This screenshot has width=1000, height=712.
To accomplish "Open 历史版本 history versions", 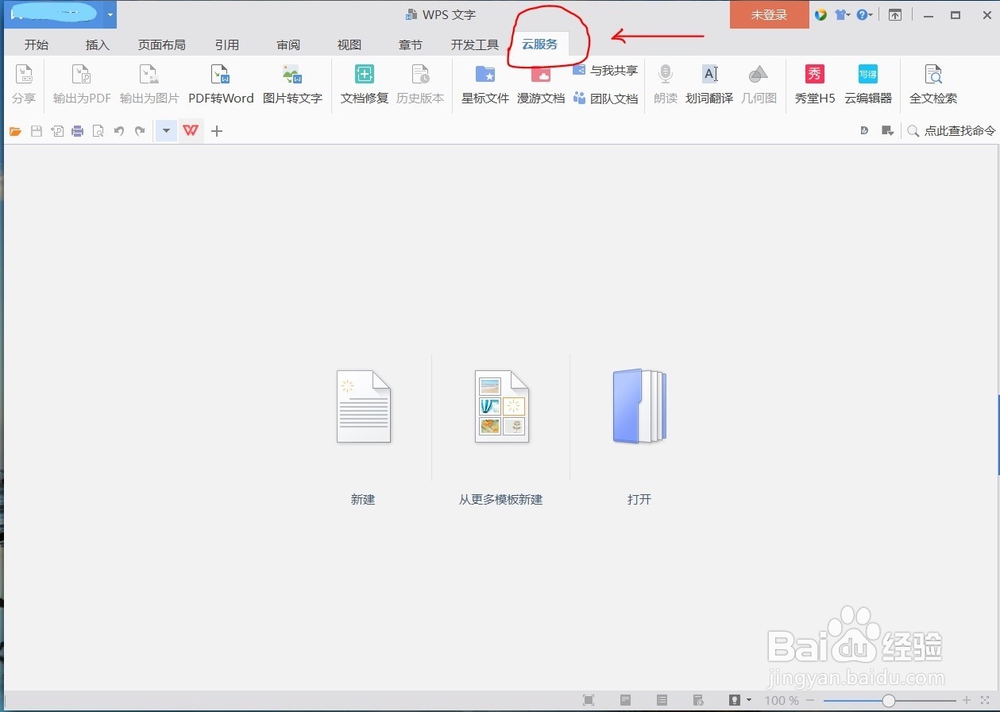I will (x=420, y=84).
